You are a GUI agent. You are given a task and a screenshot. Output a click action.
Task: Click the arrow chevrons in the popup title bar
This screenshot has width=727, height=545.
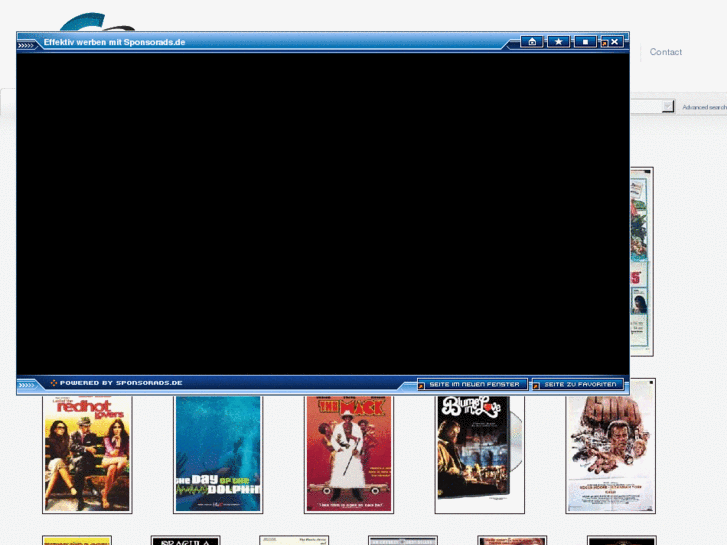point(26,45)
